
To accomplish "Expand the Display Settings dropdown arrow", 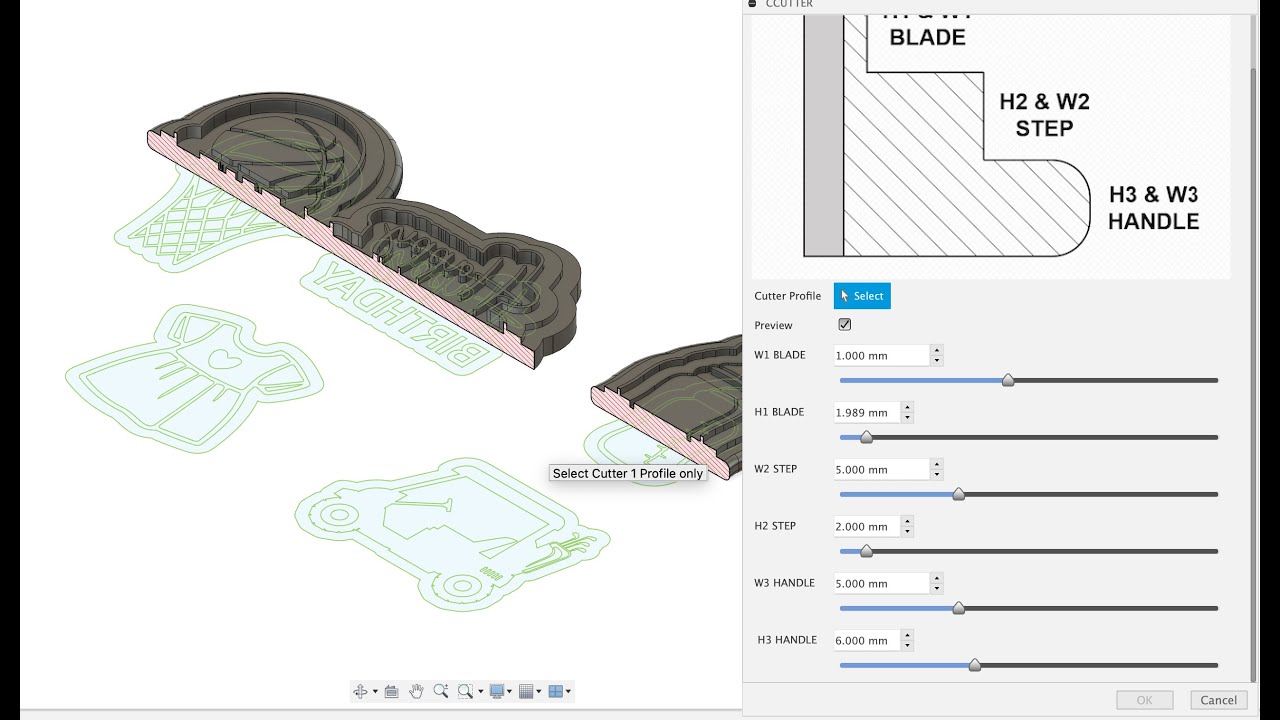I will tap(510, 691).
